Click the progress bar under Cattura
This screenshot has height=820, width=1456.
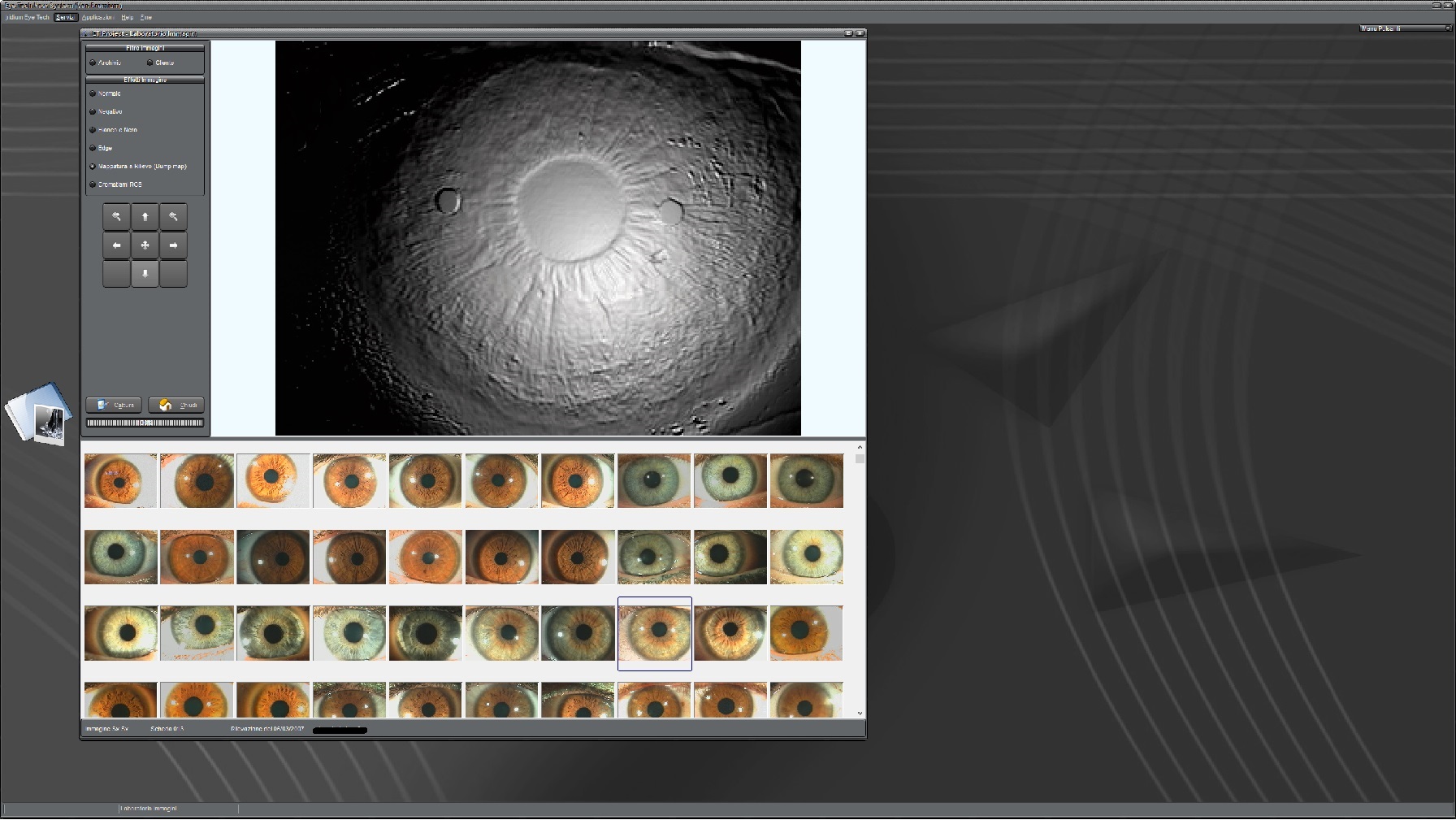(x=145, y=423)
